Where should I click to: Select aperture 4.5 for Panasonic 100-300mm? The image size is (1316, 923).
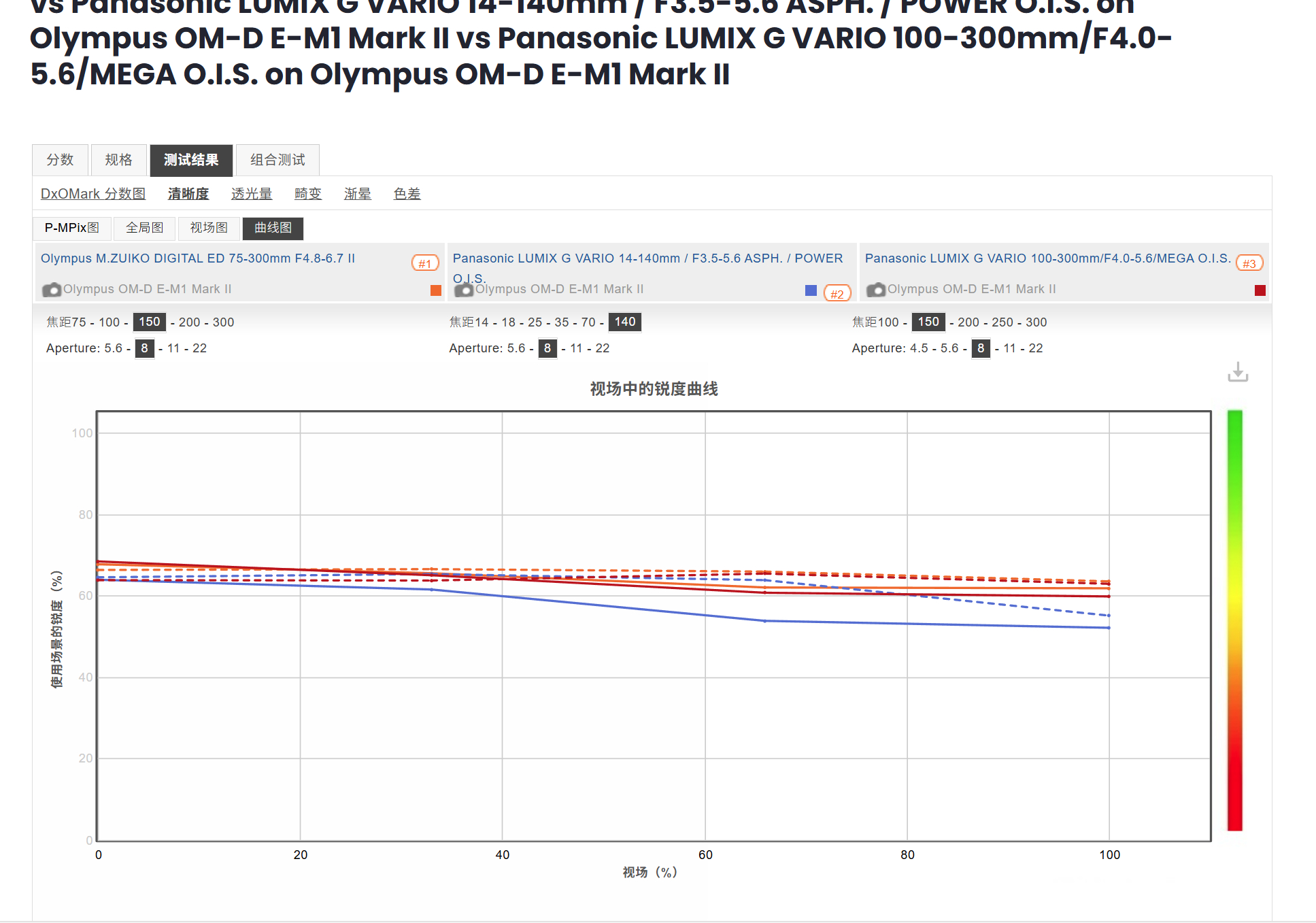[x=919, y=348]
